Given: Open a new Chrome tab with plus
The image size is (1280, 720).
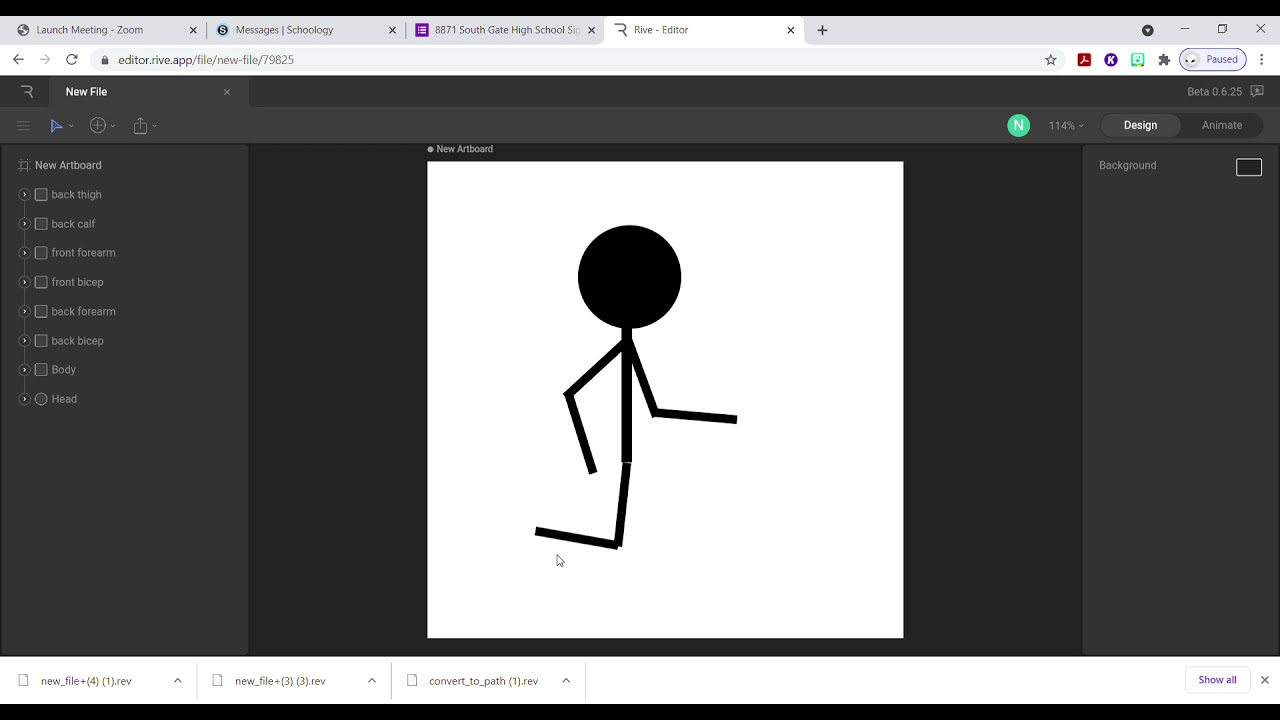Looking at the screenshot, I should pyautogui.click(x=822, y=30).
